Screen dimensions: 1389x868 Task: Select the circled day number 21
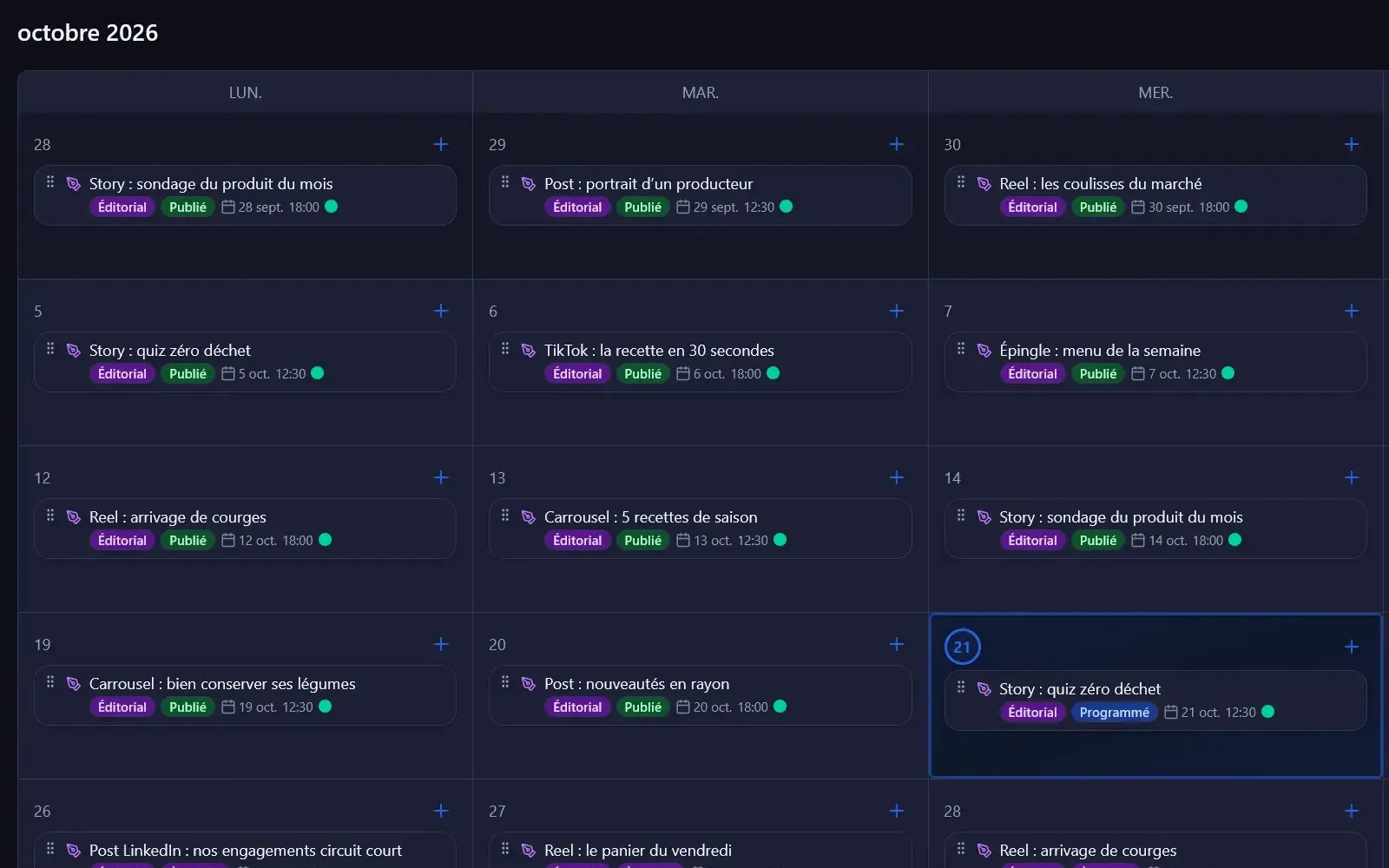(962, 647)
